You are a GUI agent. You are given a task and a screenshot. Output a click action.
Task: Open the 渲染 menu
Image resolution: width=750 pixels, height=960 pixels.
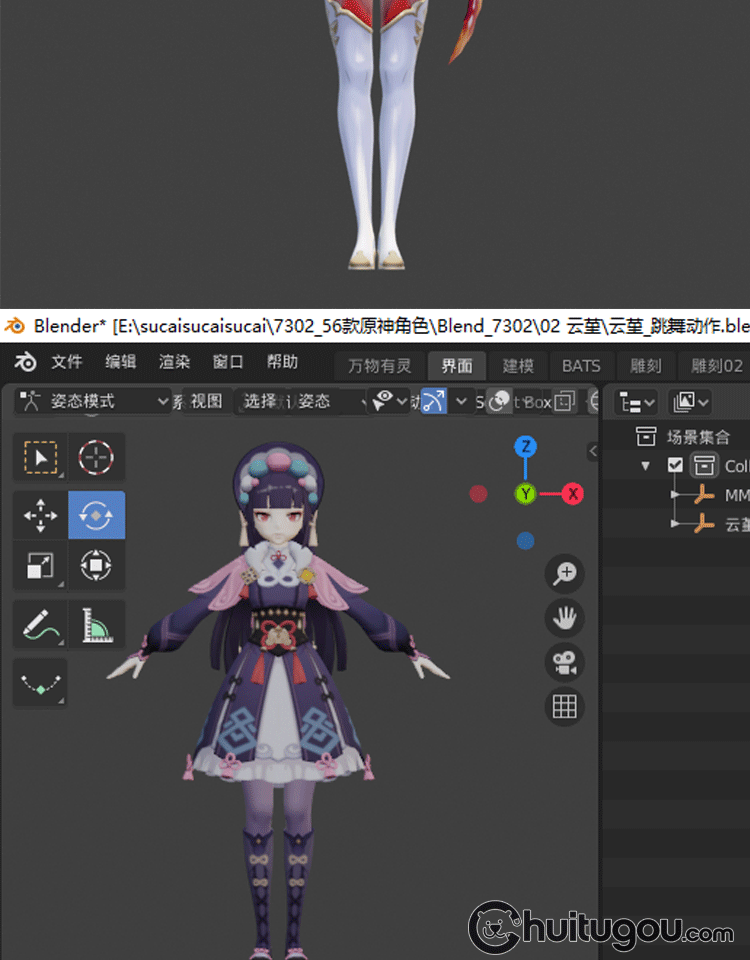click(174, 362)
